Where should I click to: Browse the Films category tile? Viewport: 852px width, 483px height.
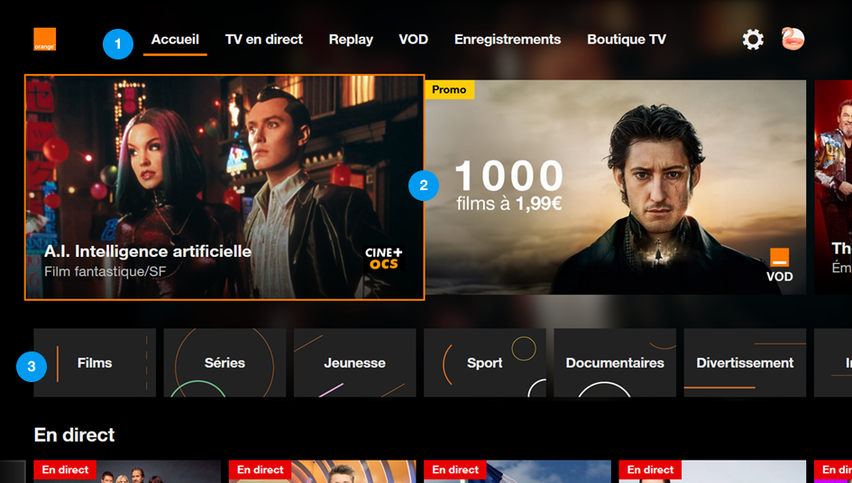tap(95, 362)
